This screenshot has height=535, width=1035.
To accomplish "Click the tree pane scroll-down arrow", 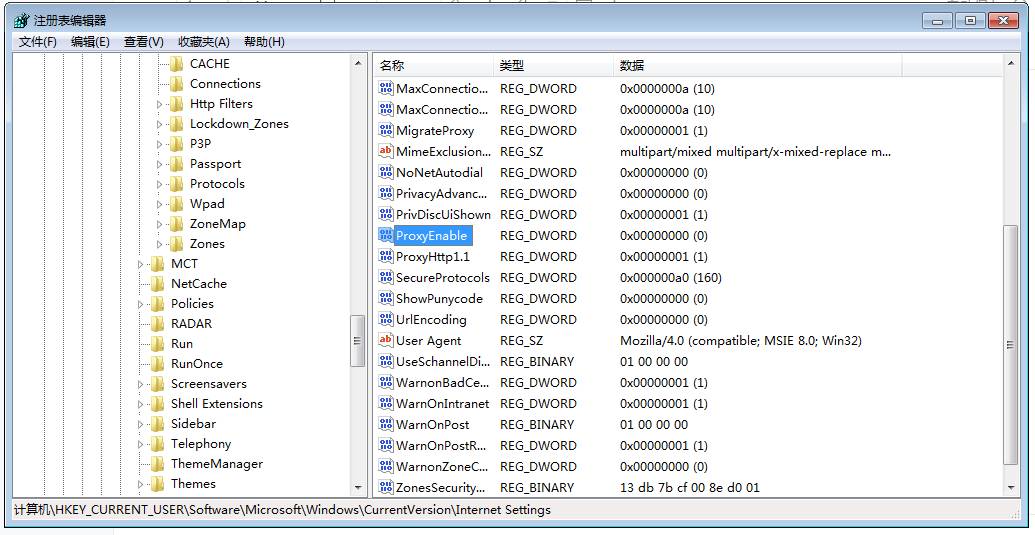I will tap(358, 488).
